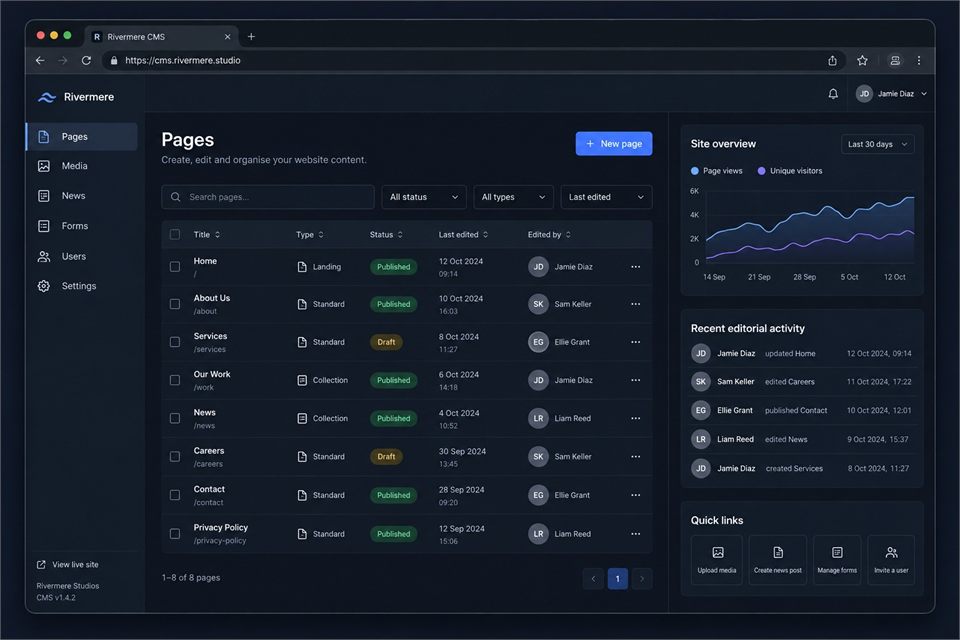Go to Users in the sidebar
The width and height of the screenshot is (960, 640).
click(81, 256)
